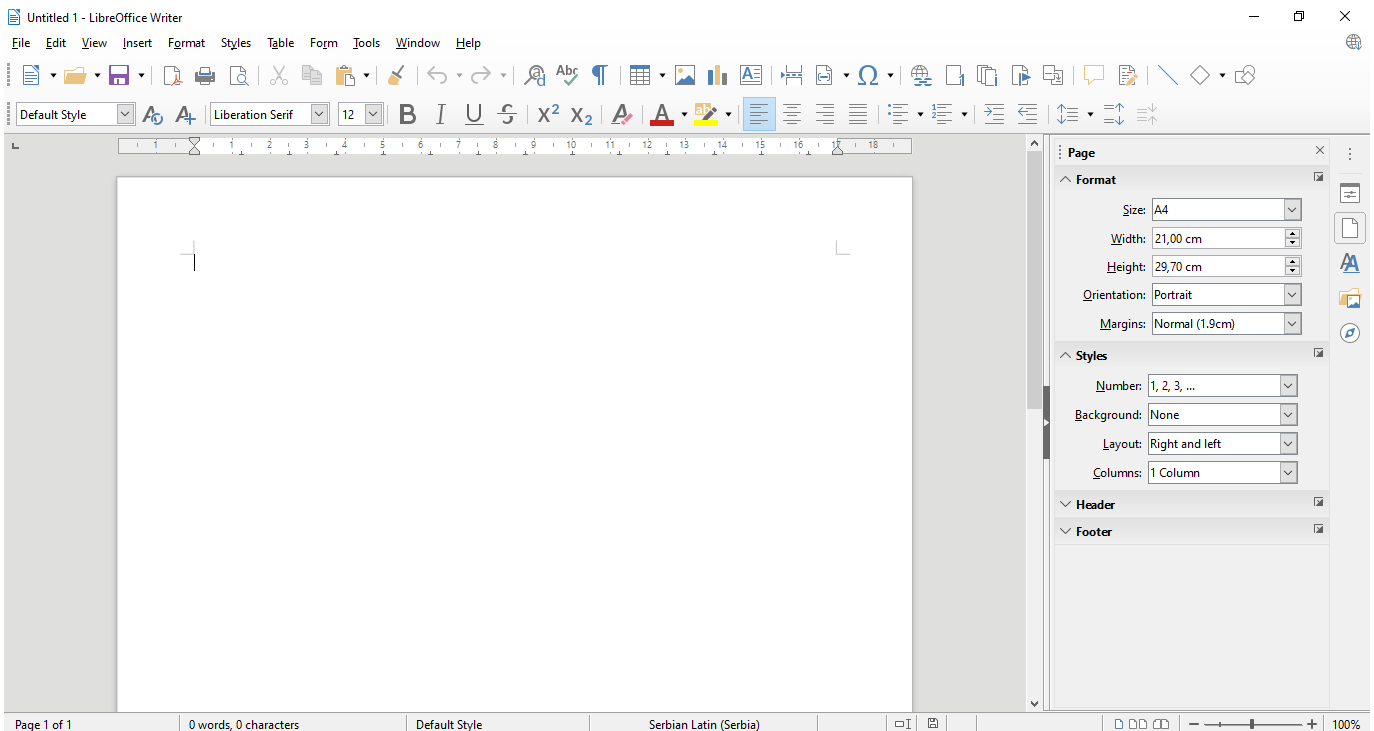1374x731 pixels.
Task: Open the Styles menu
Action: [236, 43]
